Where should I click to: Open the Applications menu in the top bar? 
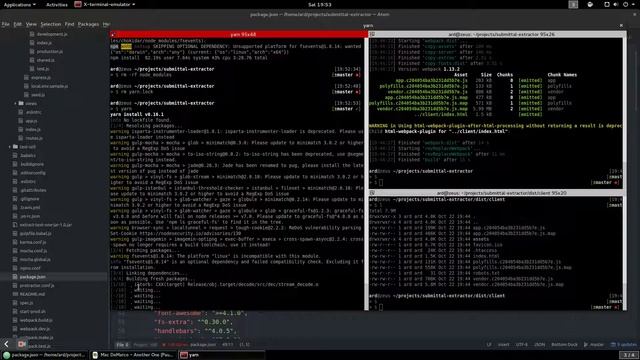[x=20, y=4]
